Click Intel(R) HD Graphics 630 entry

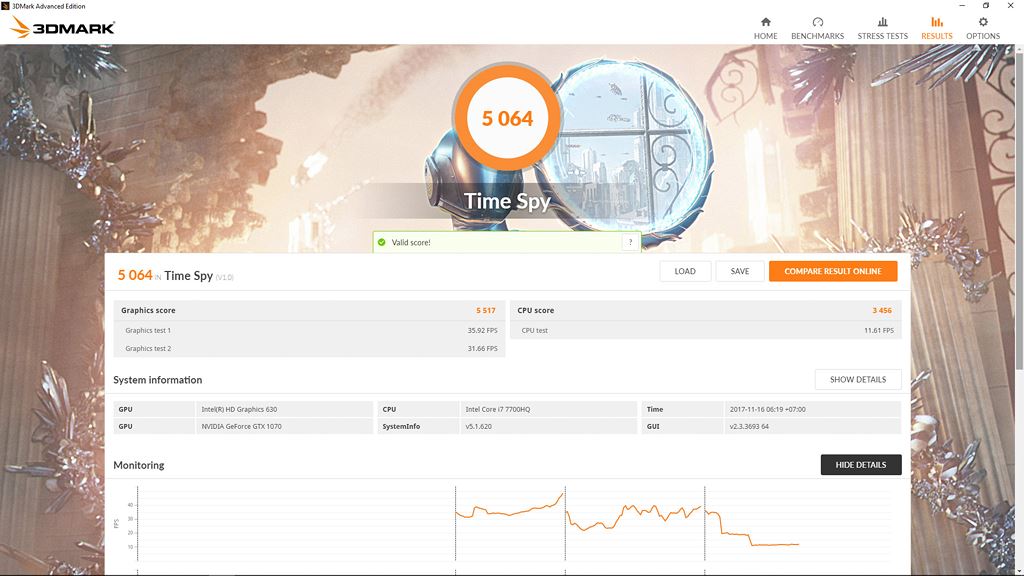tap(239, 409)
